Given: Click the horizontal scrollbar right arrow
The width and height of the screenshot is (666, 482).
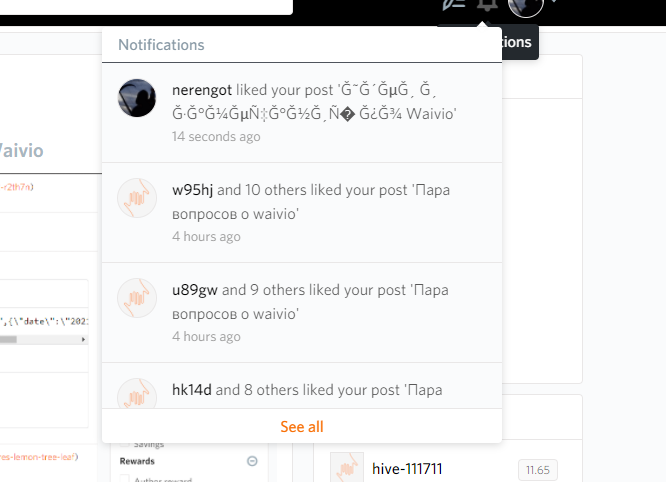Looking at the screenshot, I should click(85, 340).
